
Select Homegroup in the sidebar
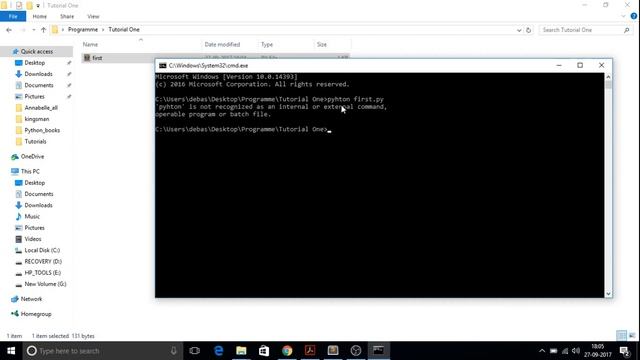click(36, 314)
